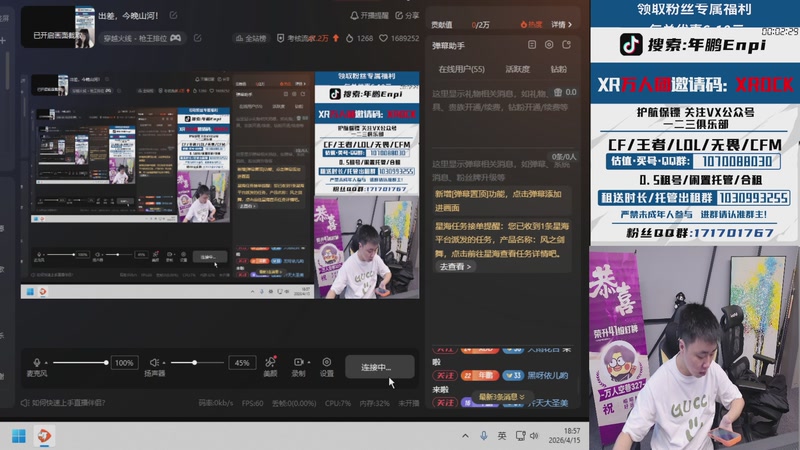Jump to 最新3条消息 button
The height and width of the screenshot is (450, 800).
point(502,396)
